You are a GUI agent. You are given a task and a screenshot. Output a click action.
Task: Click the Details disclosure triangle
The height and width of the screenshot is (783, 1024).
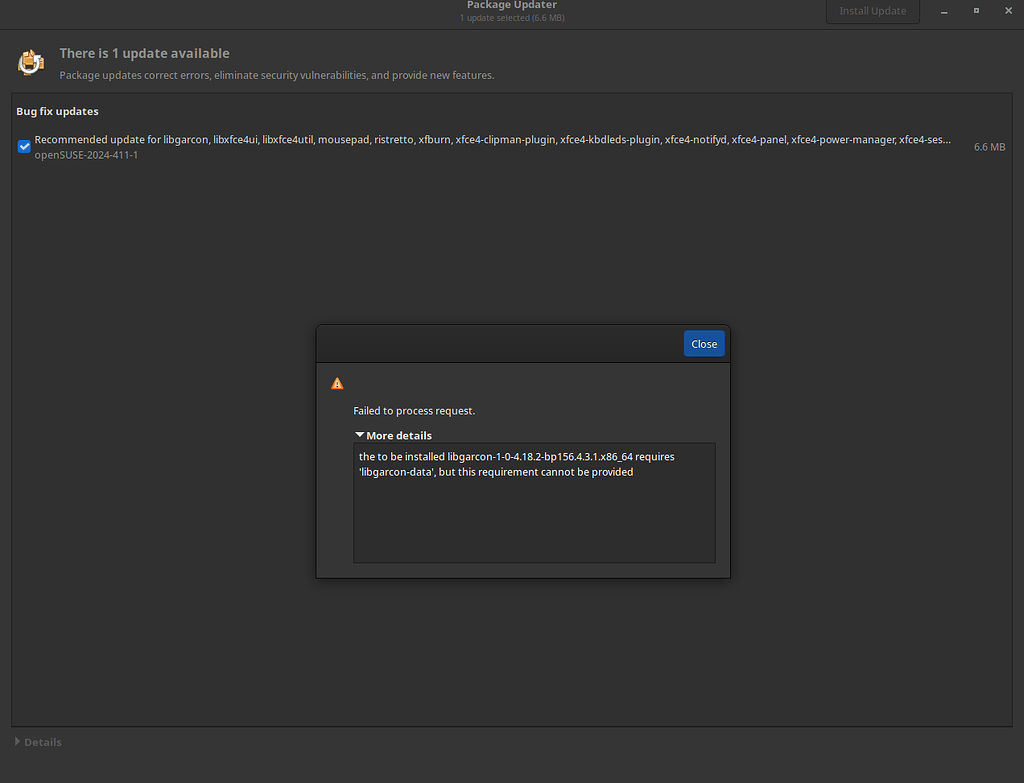(x=17, y=742)
